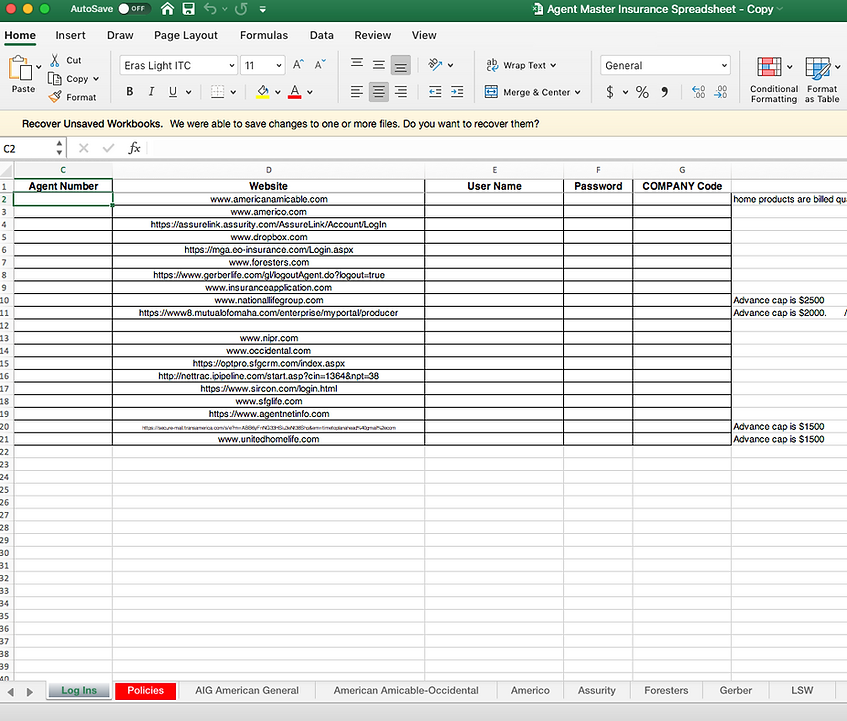The height and width of the screenshot is (721, 847).
Task: Click the currency dollar sign icon
Action: [x=610, y=92]
